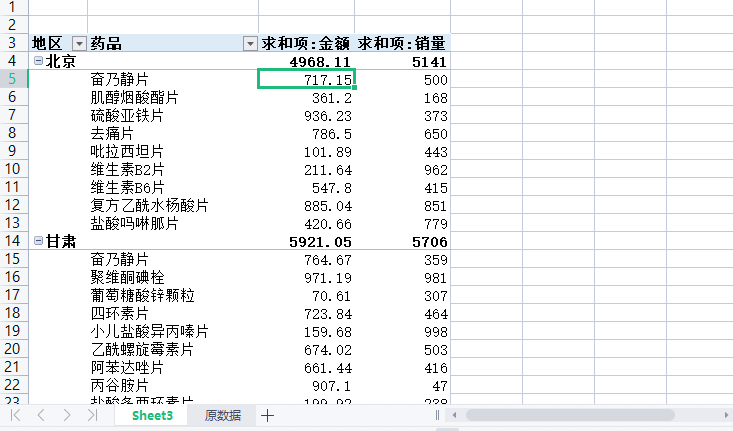Switch to the 原数据 sheet tab
Viewport: 733px width, 431px height.
click(x=222, y=415)
